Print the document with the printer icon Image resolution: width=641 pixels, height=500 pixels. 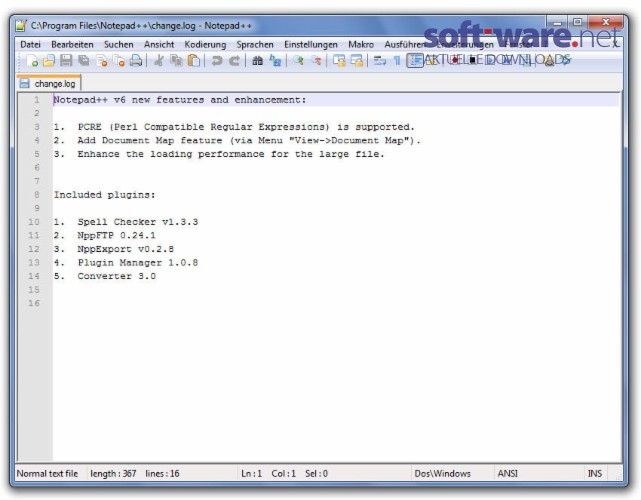[x=136, y=61]
